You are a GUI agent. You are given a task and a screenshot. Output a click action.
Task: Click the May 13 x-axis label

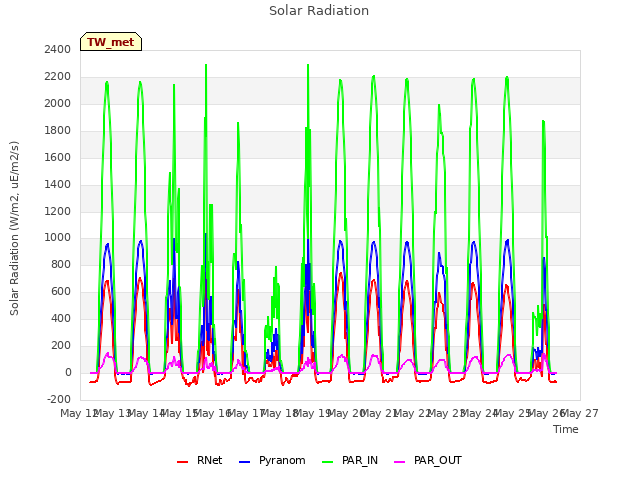112,413
